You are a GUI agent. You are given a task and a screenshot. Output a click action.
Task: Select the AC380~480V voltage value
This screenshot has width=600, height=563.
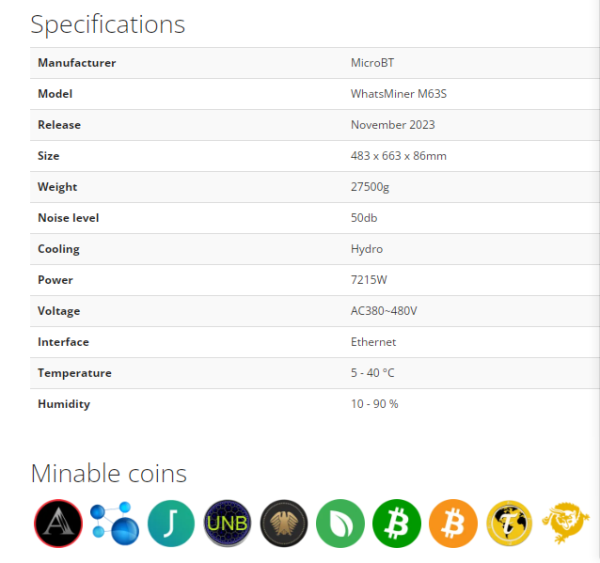pyautogui.click(x=384, y=311)
